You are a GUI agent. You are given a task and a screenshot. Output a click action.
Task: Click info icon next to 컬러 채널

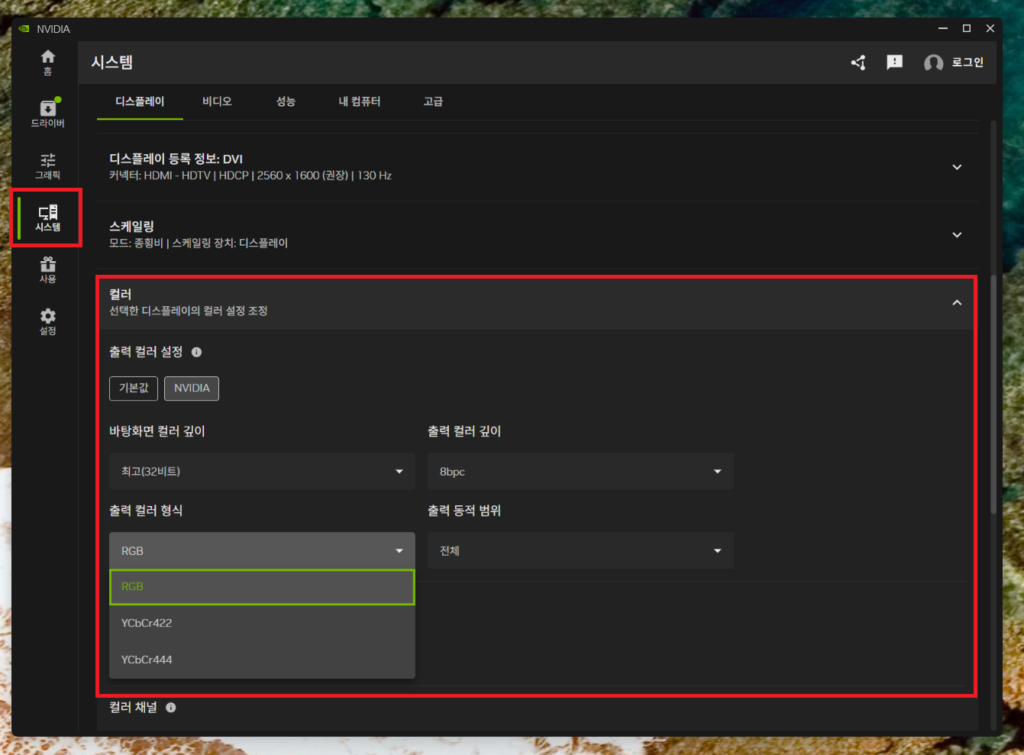coord(170,707)
